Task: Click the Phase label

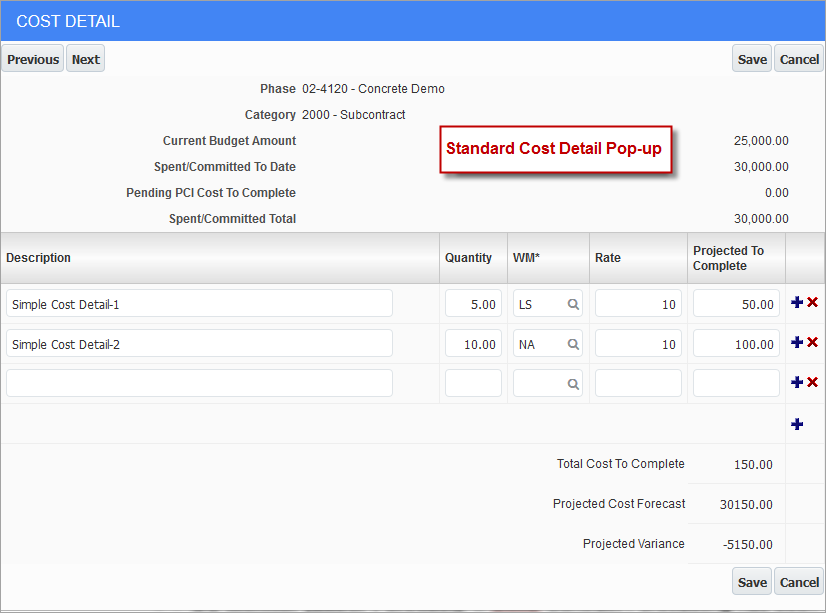Action: tap(278, 88)
